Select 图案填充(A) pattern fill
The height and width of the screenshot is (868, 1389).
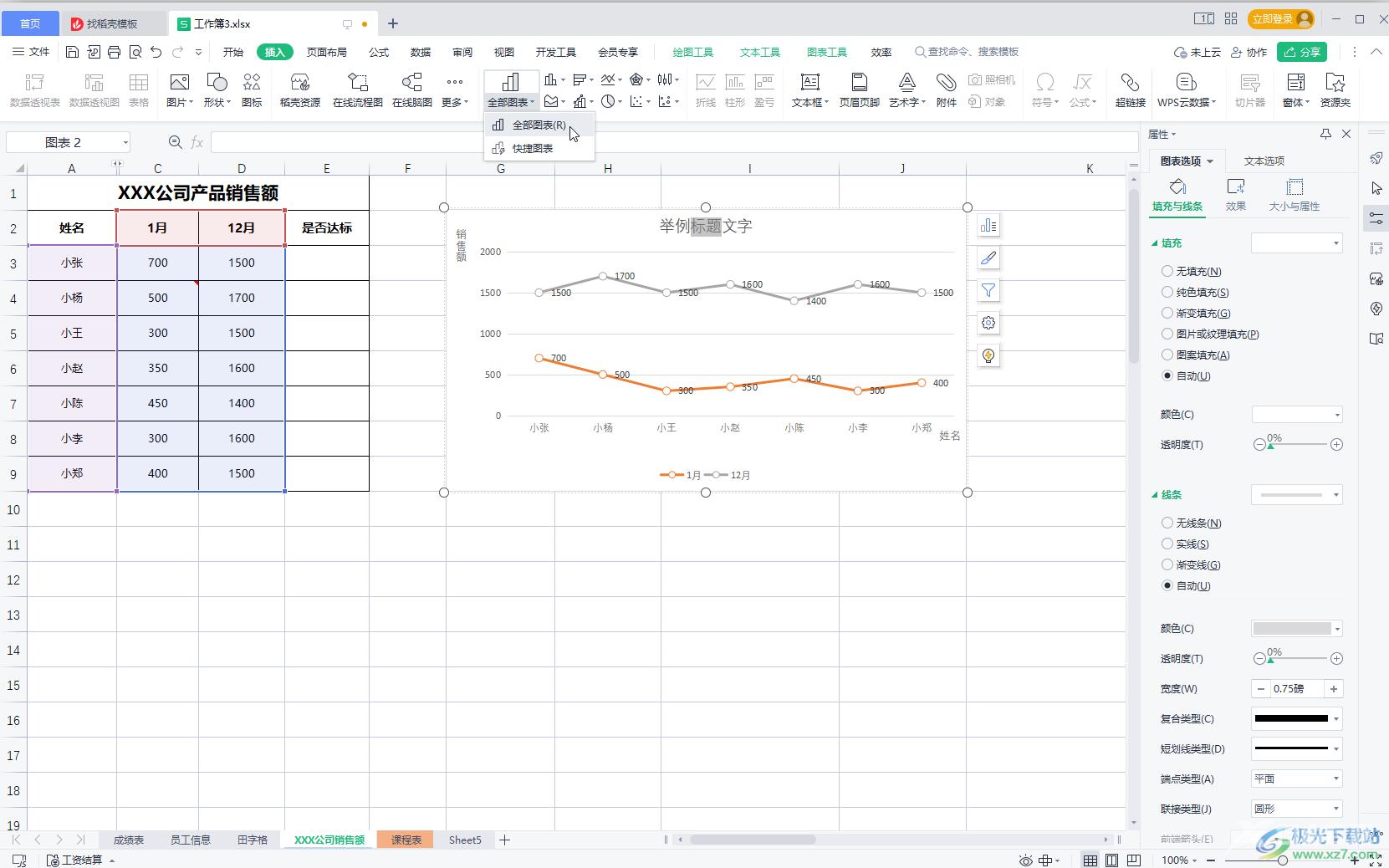[x=1196, y=355]
